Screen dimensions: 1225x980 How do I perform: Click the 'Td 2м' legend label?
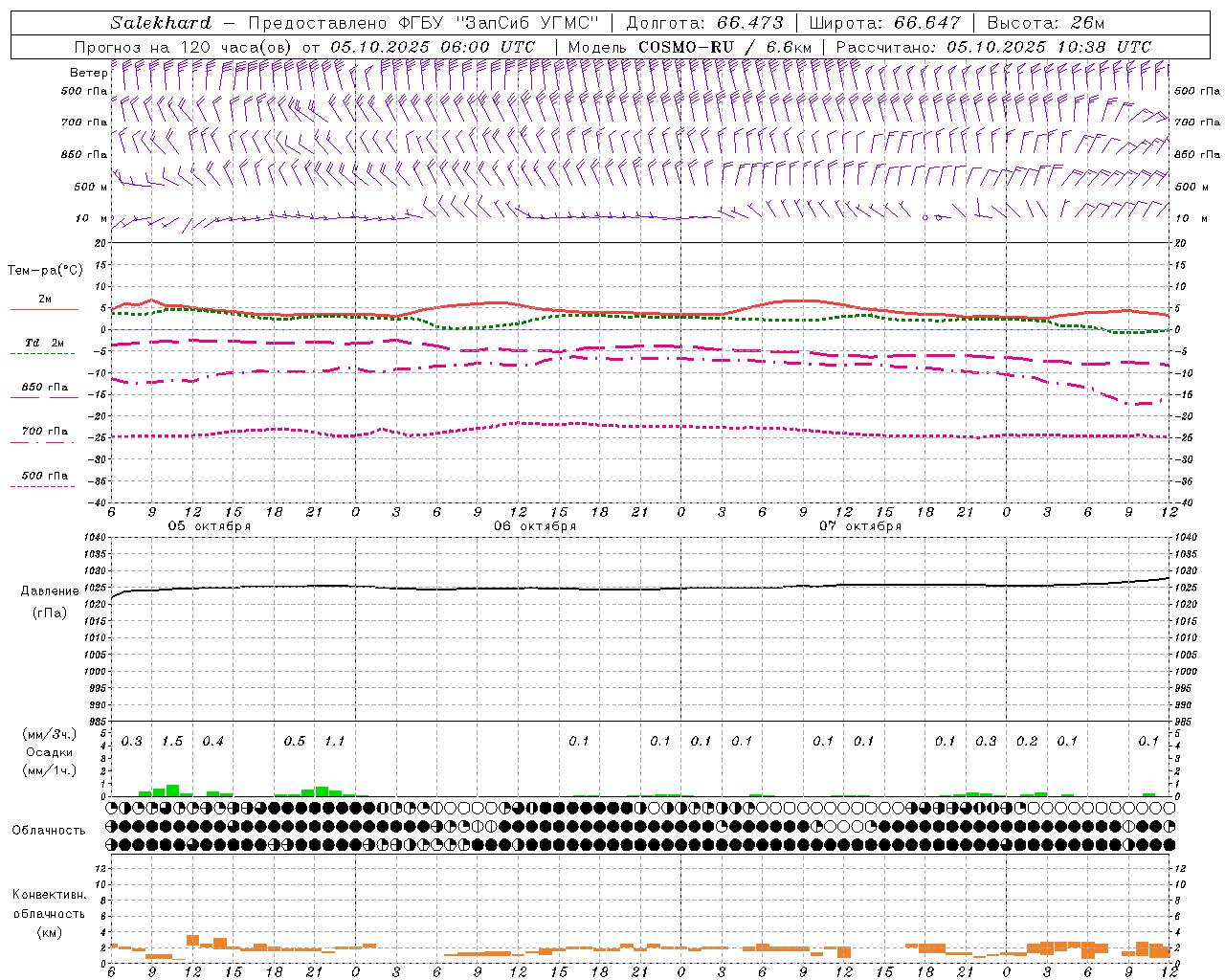coord(45,343)
